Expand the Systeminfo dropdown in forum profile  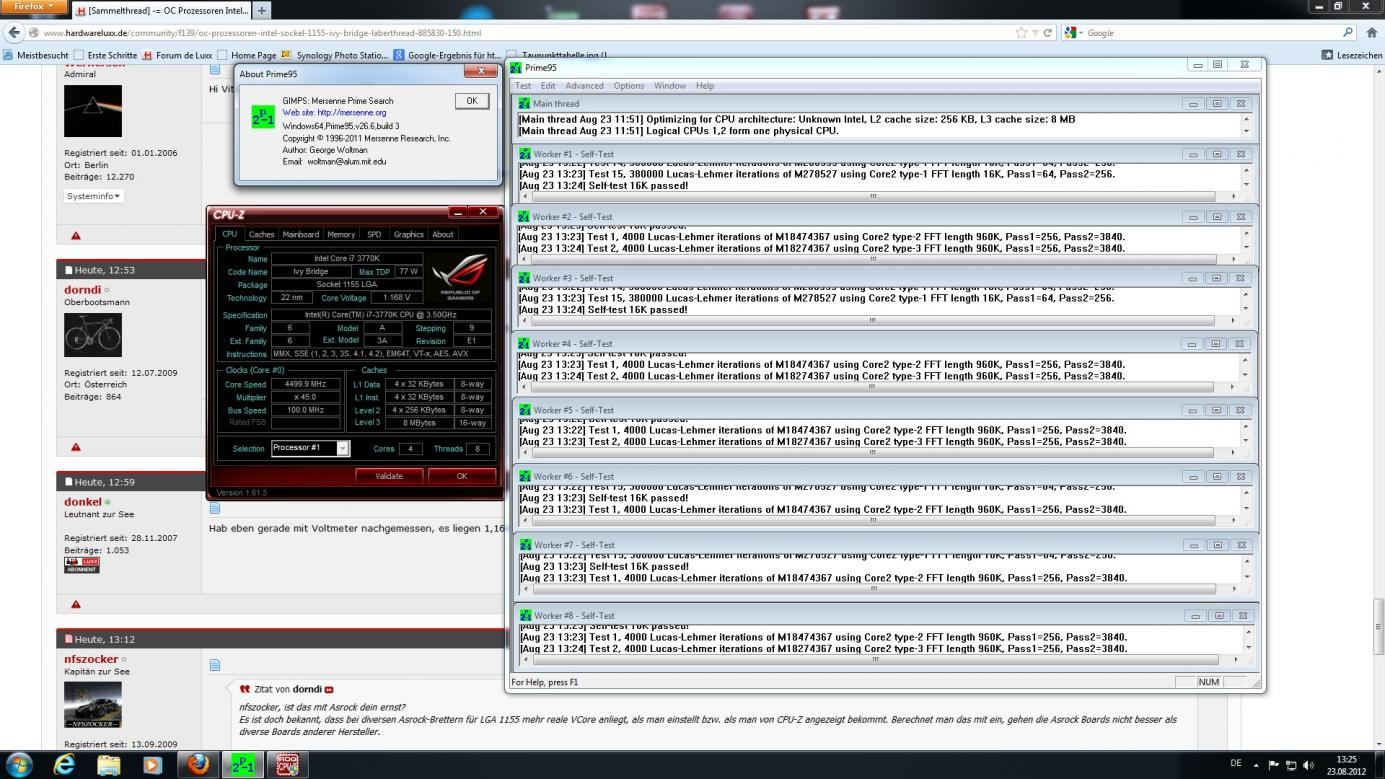(94, 196)
